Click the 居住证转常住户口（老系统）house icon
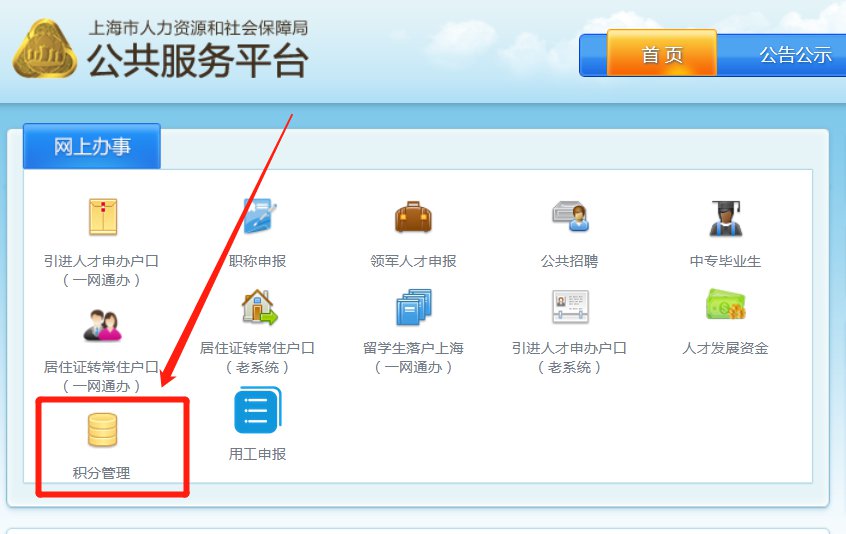This screenshot has height=534, width=846. [259, 307]
